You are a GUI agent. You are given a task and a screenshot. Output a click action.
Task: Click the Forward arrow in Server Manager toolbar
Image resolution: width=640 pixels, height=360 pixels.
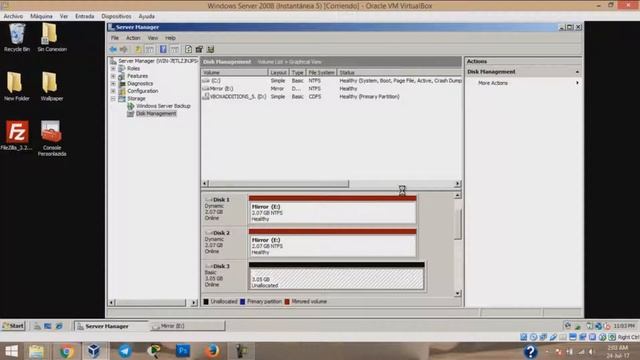124,49
